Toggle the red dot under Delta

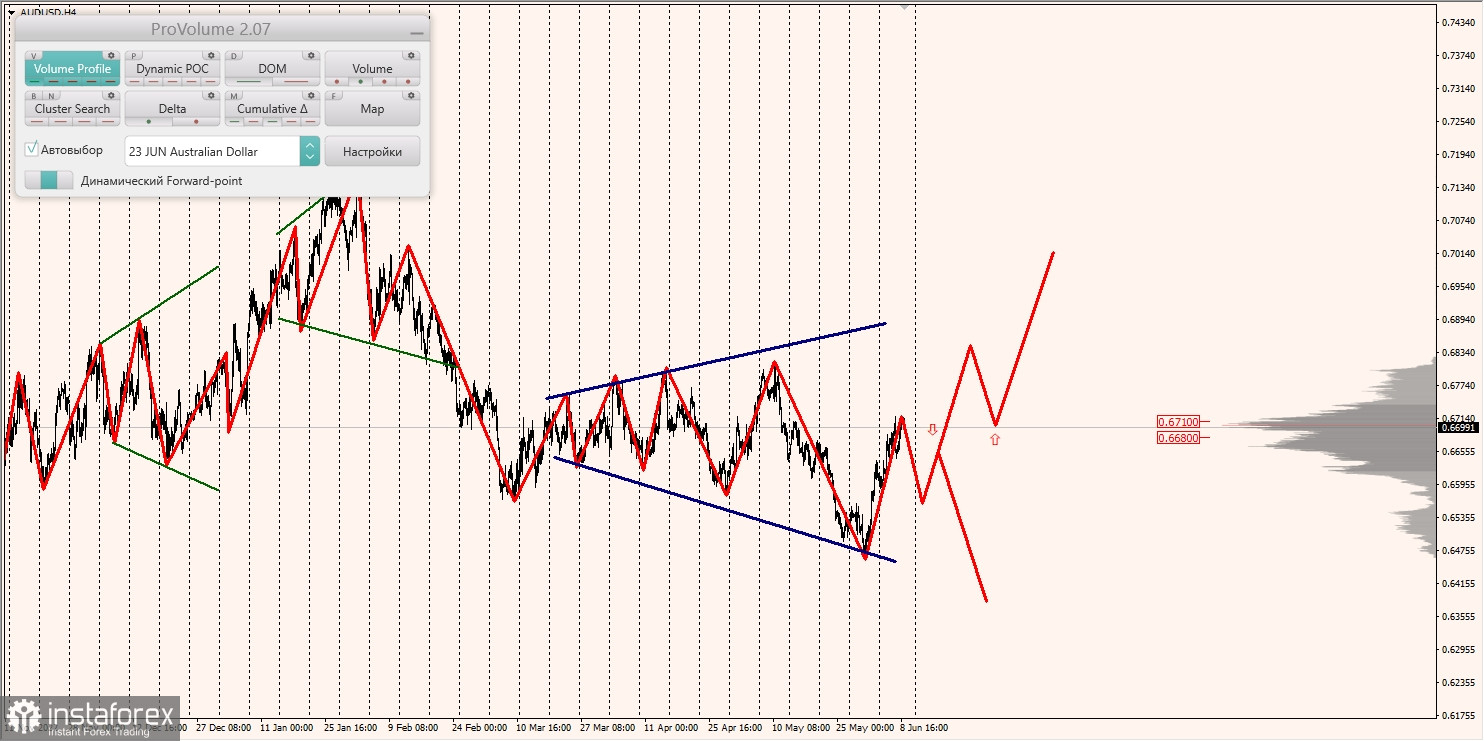pos(196,122)
